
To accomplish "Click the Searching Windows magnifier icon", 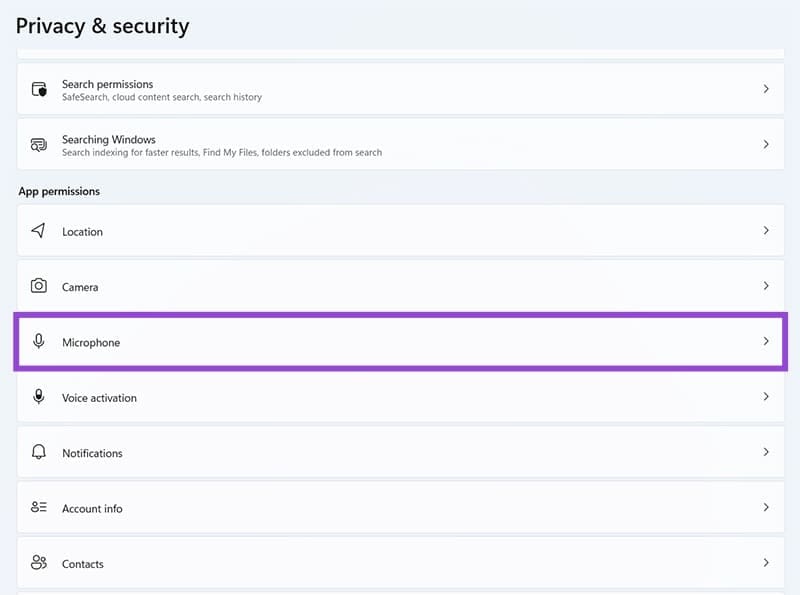I will 39,145.
